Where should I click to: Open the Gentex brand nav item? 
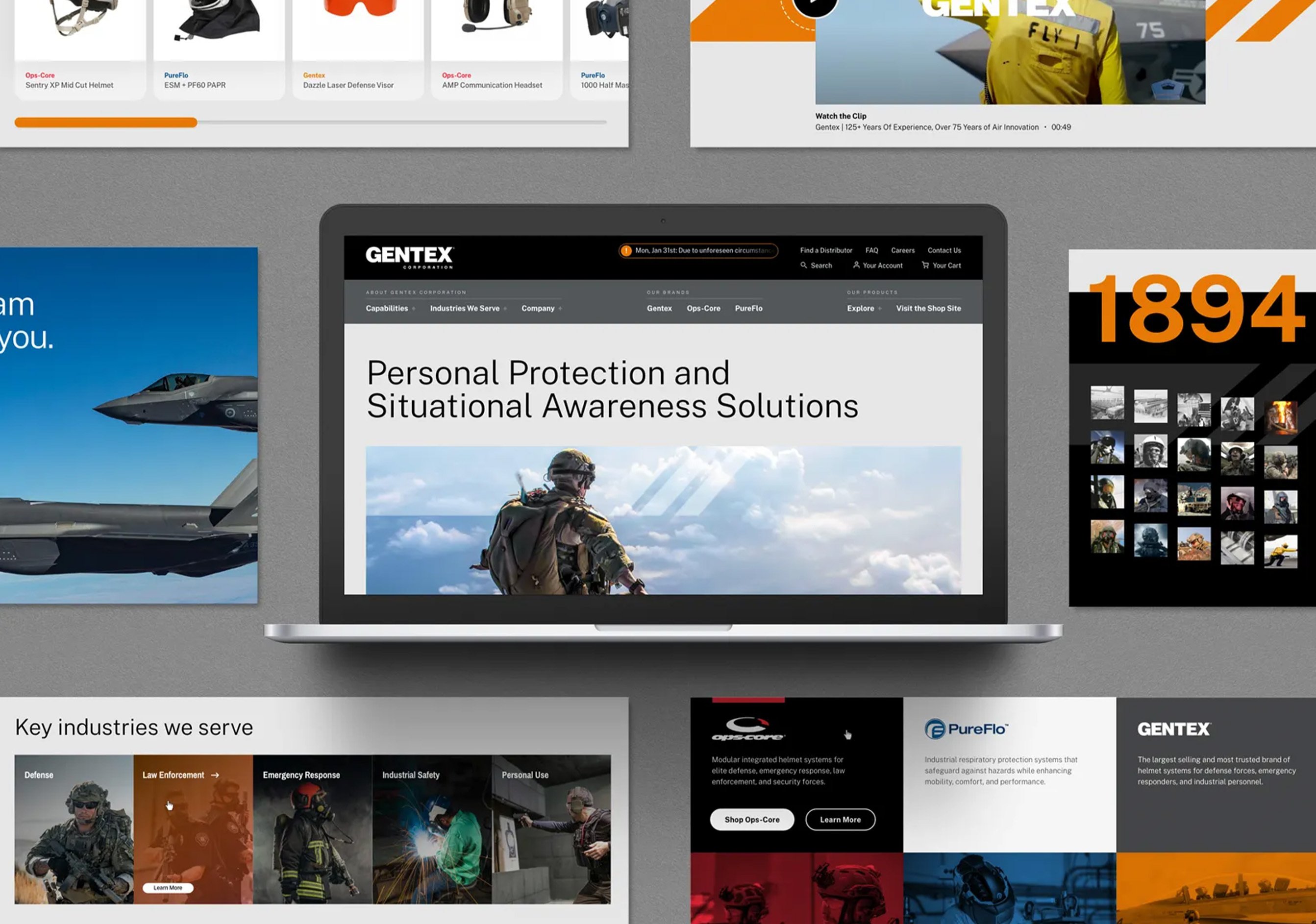click(x=659, y=308)
